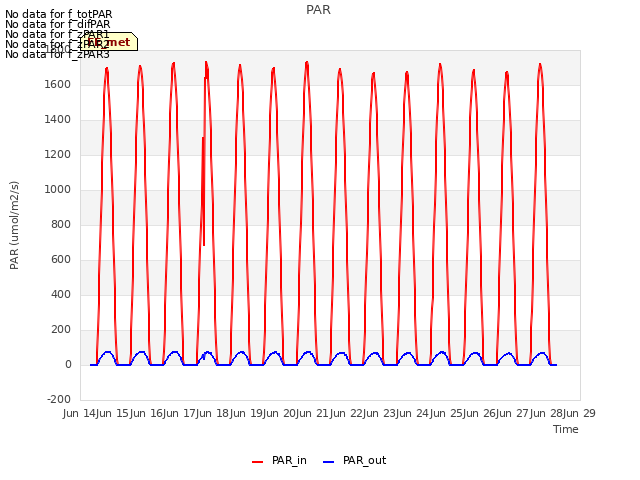Click the PAR_in spike dip on Jun 17
The image size is (640, 480).
point(204,244)
